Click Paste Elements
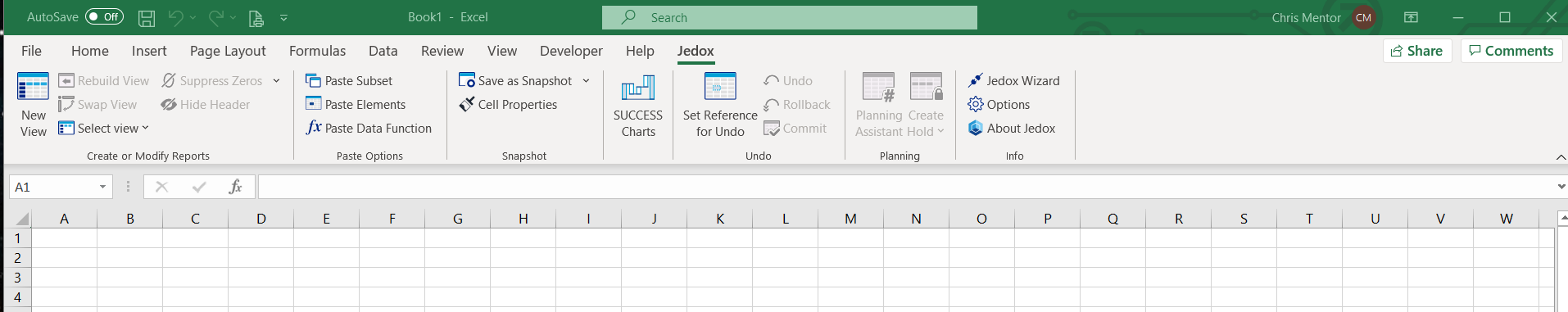The image size is (1568, 312). pos(356,104)
